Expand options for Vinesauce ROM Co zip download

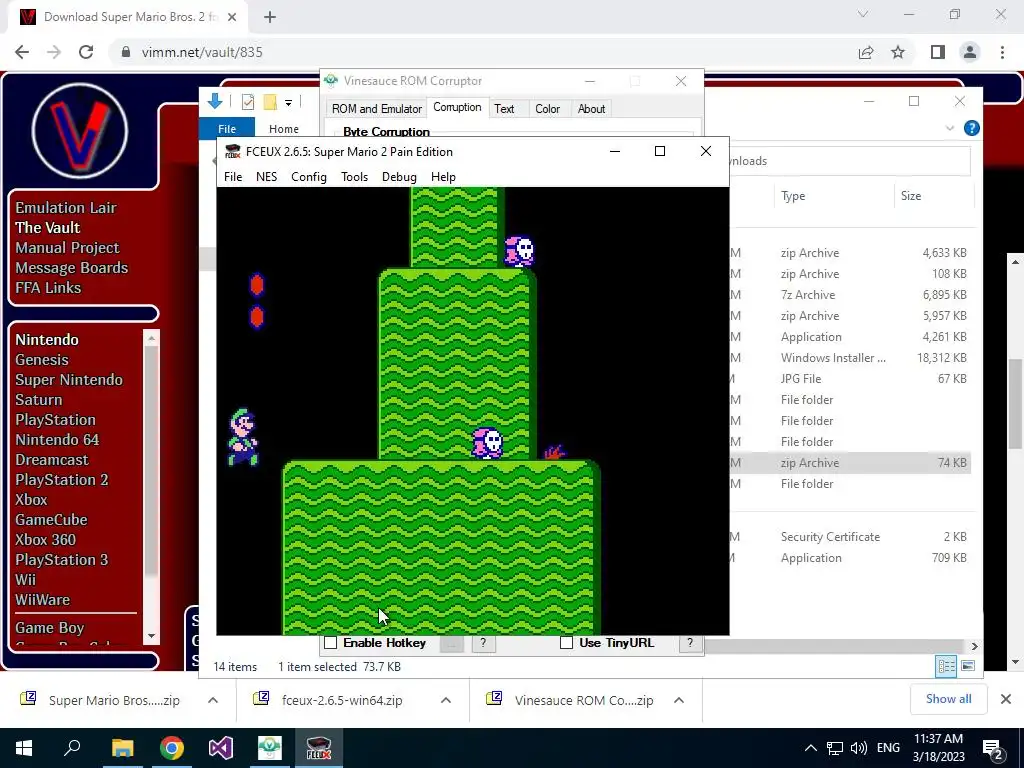(679, 700)
